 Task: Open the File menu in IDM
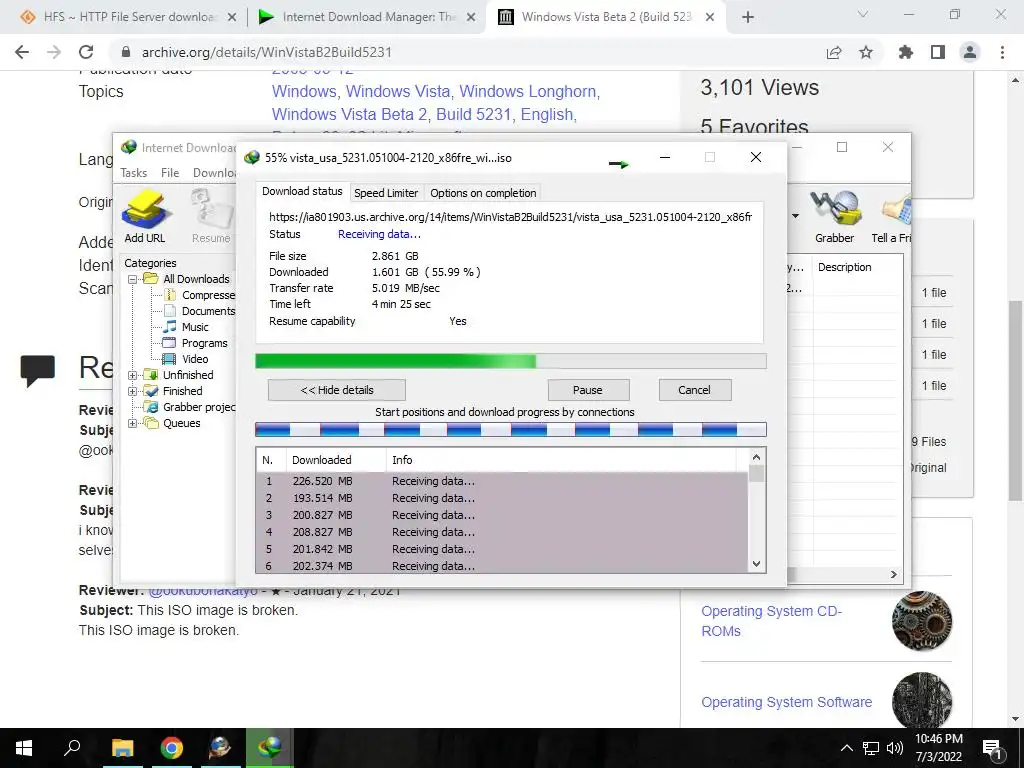tap(170, 173)
